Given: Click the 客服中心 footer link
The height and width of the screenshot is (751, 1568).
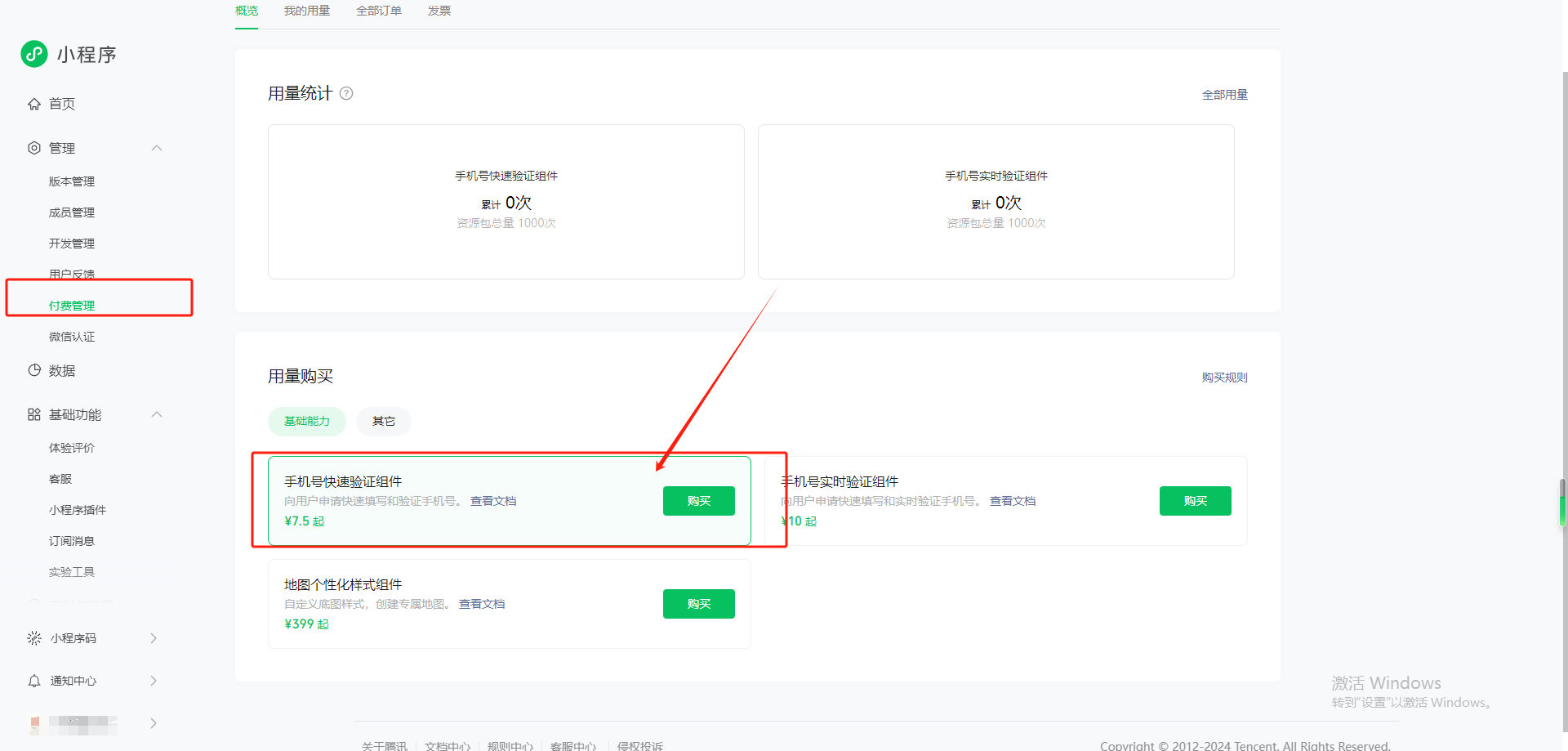Looking at the screenshot, I should [x=573, y=746].
